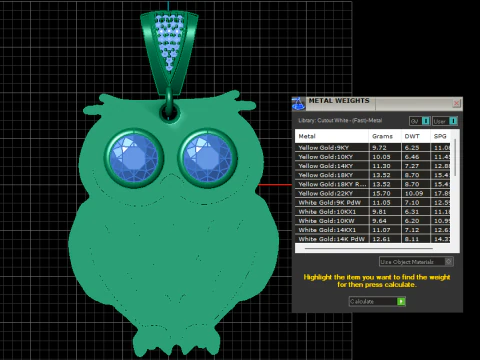The image size is (480, 360).
Task: Select the Yellow Gold:18KY R... row
Action: [x=372, y=184]
